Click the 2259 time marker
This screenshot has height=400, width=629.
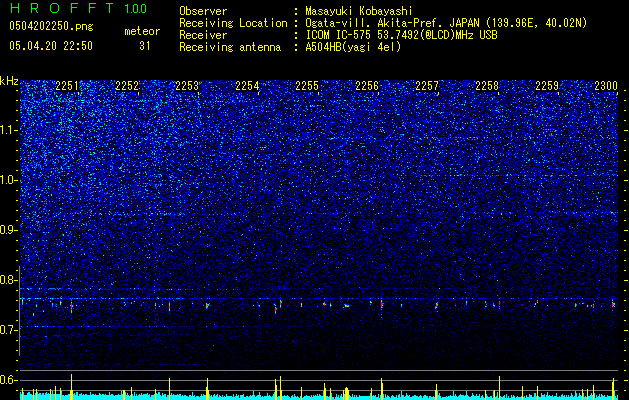[548, 86]
